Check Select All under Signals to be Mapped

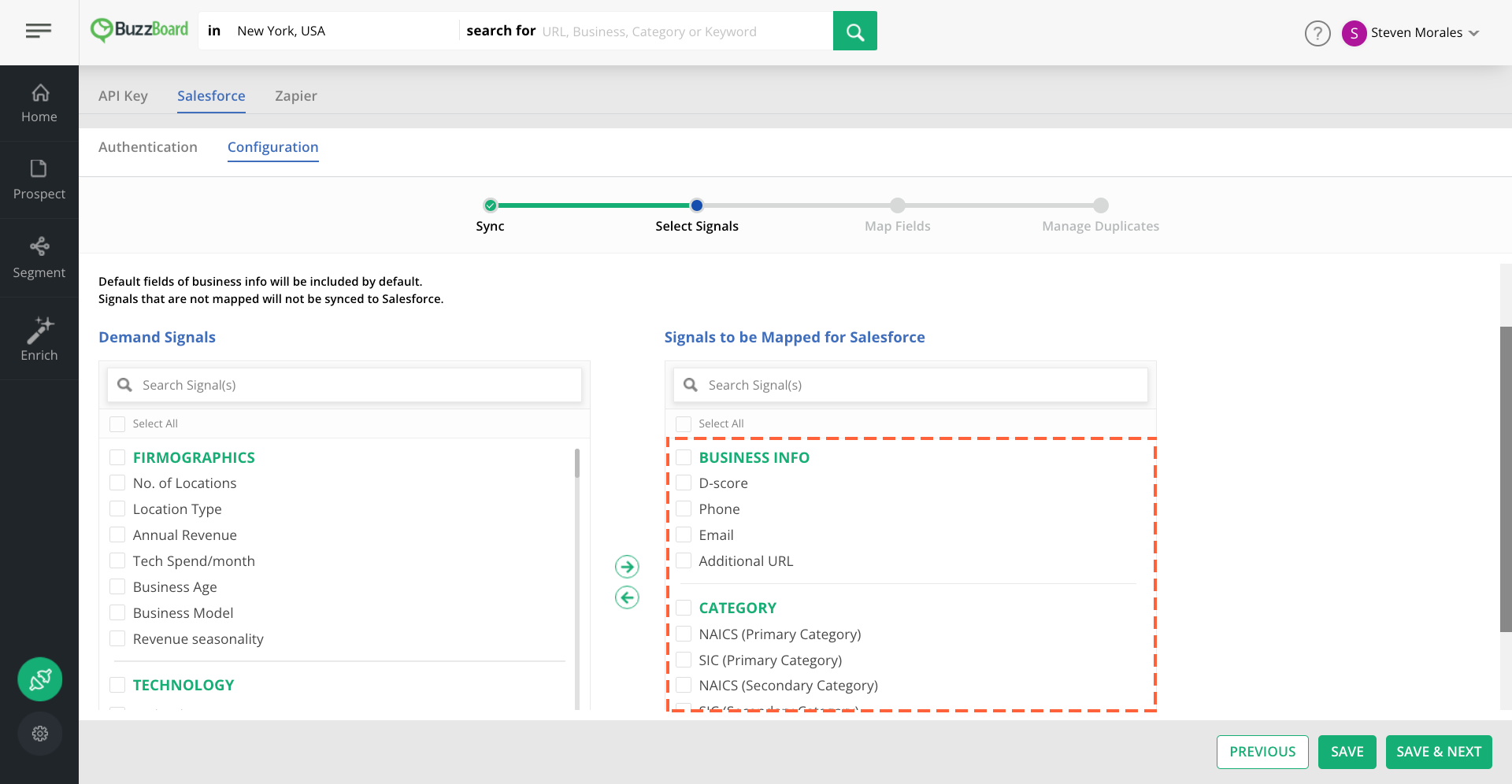[x=684, y=424]
